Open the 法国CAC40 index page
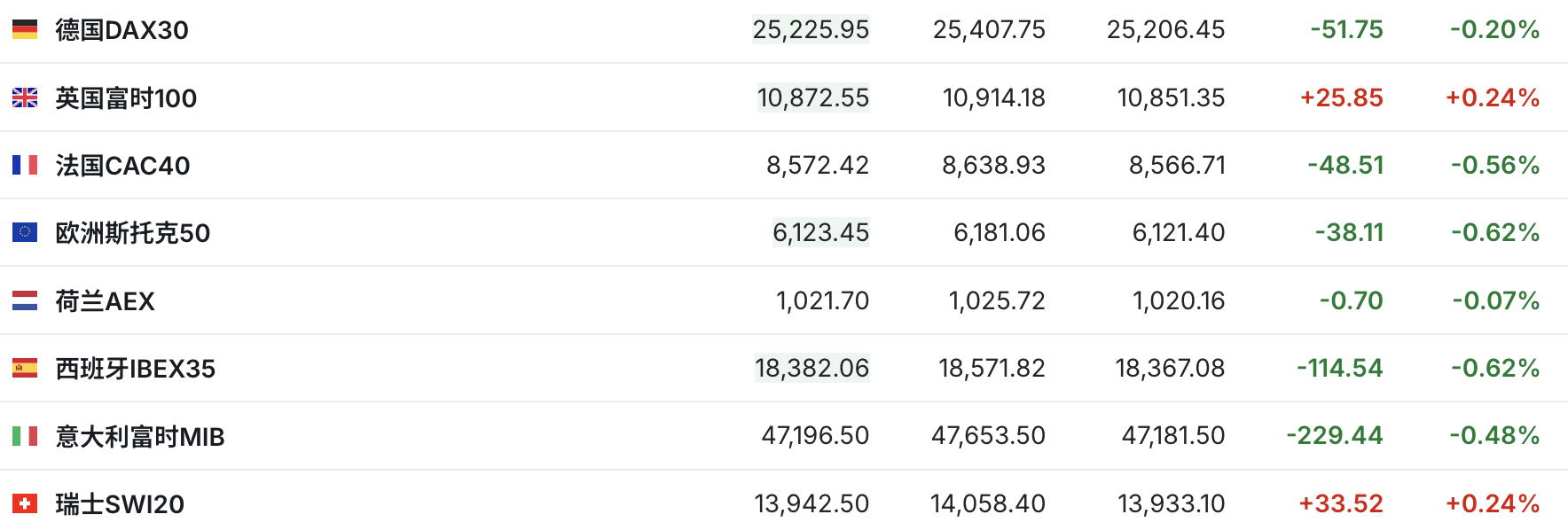1568x530 pixels. tap(122, 166)
